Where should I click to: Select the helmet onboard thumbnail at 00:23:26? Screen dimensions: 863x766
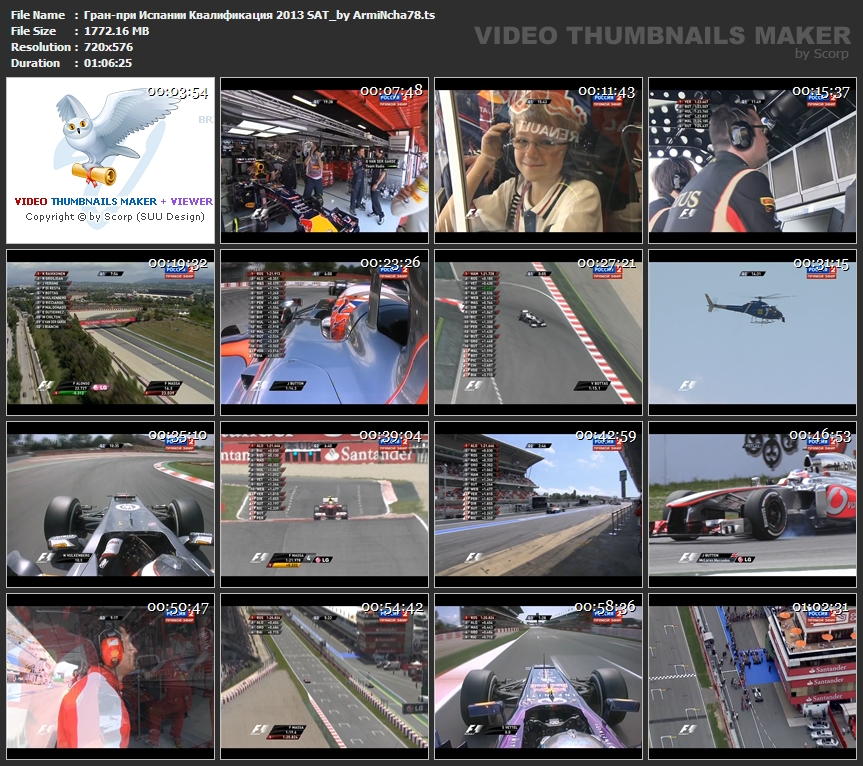coord(324,332)
